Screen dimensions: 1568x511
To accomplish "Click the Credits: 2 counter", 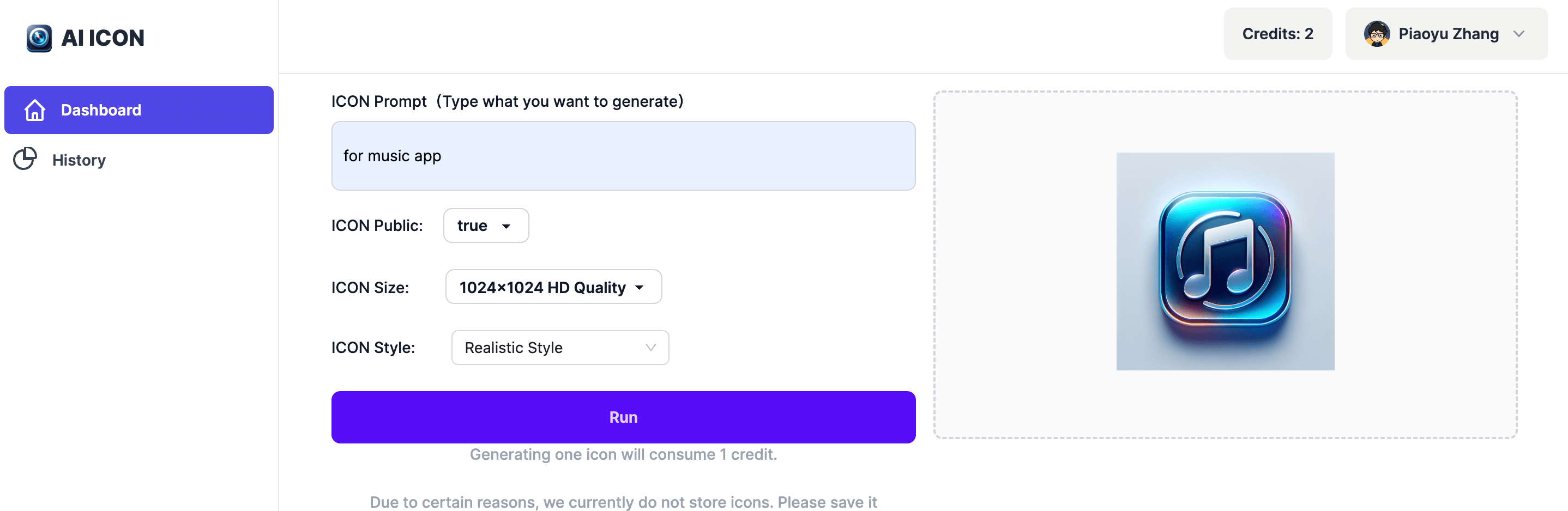I will (x=1277, y=33).
